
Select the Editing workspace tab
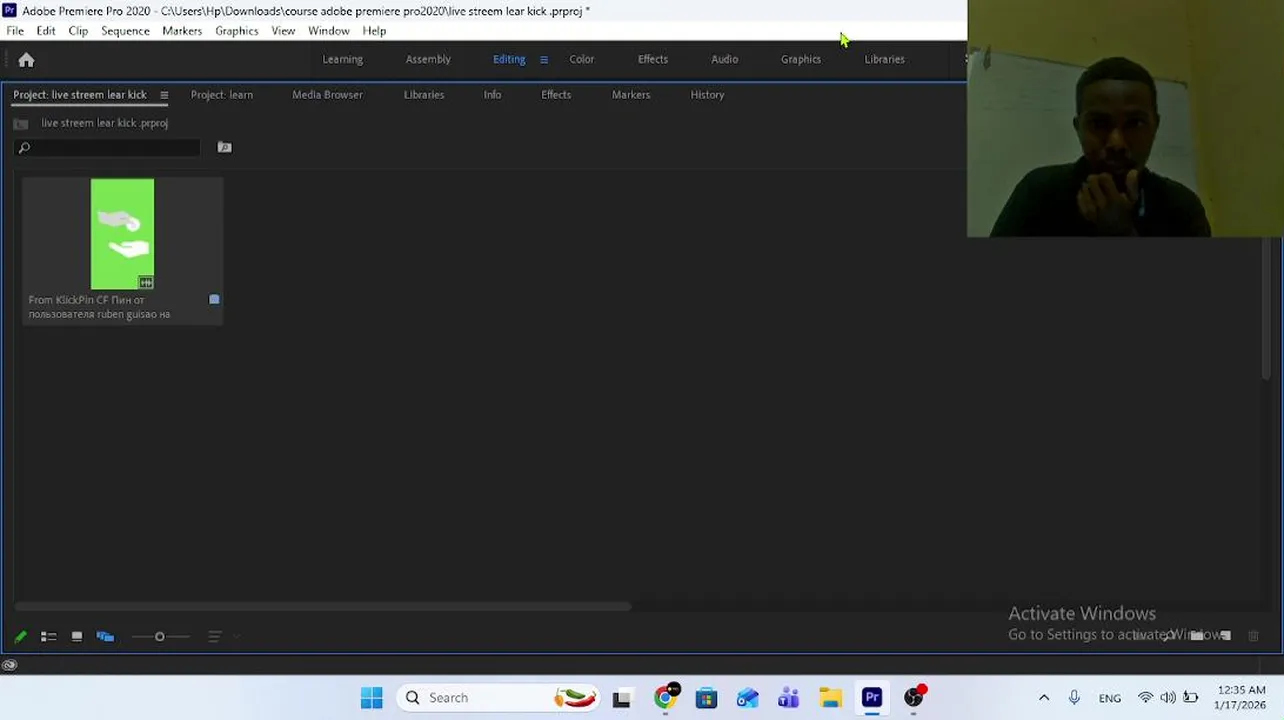pyautogui.click(x=509, y=60)
